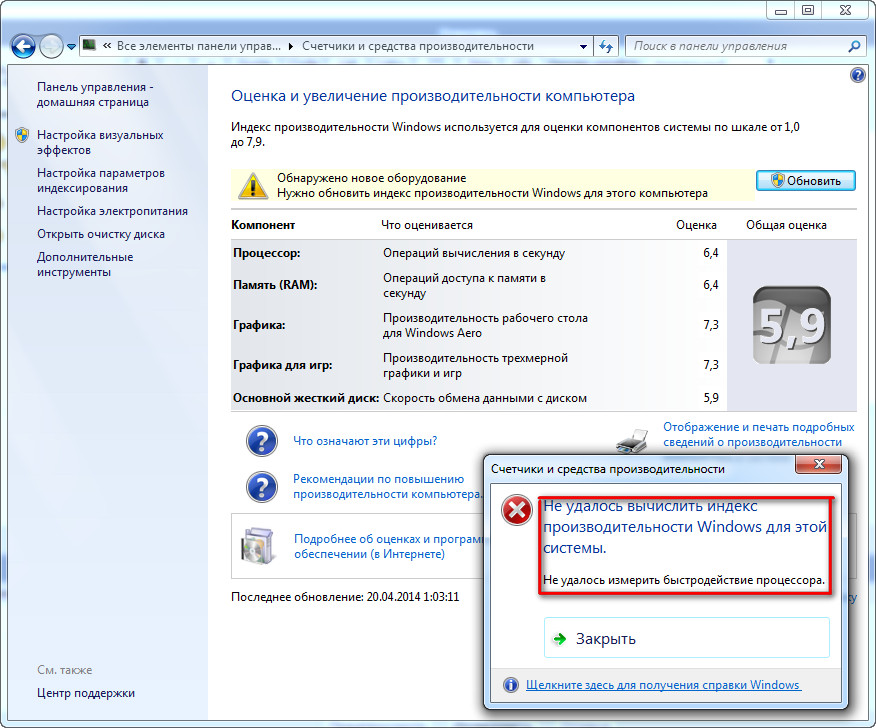Image resolution: width=876 pixels, height=728 pixels.
Task: Open 'Щелкните здесь для получения справки Windows'
Action: [663, 685]
